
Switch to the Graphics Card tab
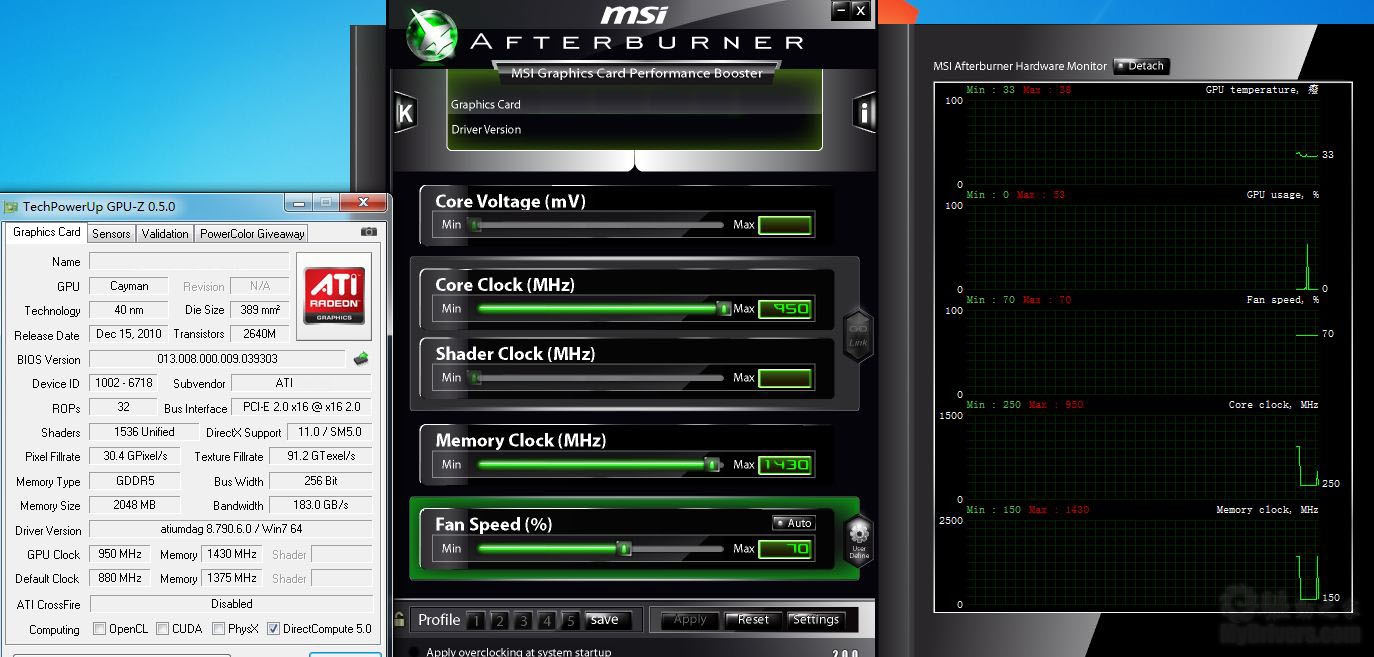pos(46,232)
